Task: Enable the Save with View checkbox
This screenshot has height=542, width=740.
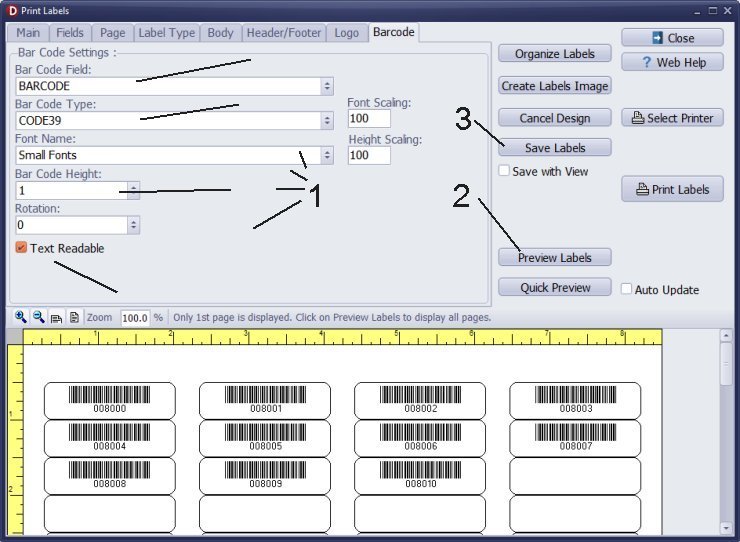Action: [x=505, y=171]
